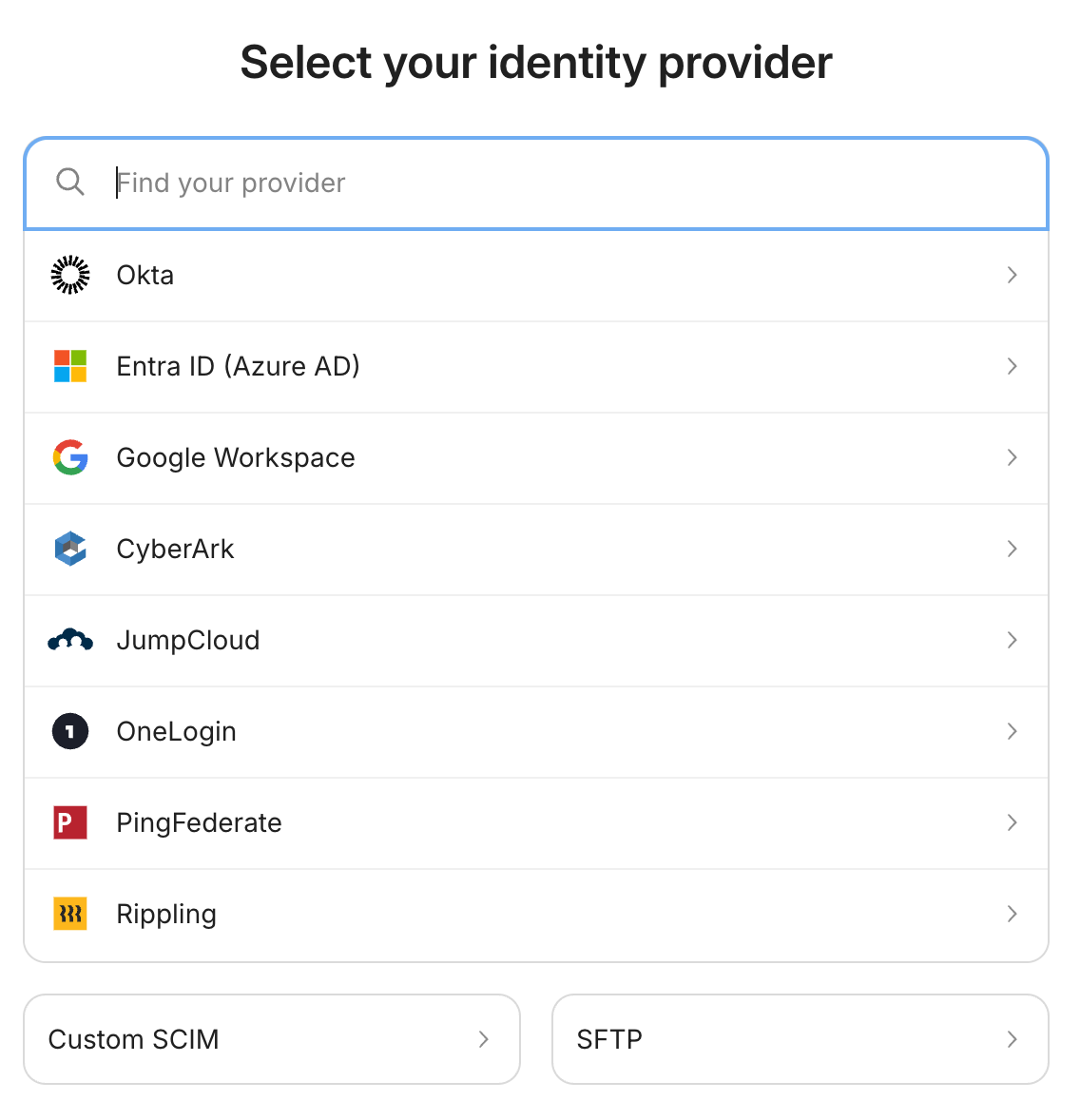
Task: Click the CyberArk hexagon logo icon
Action: click(70, 549)
